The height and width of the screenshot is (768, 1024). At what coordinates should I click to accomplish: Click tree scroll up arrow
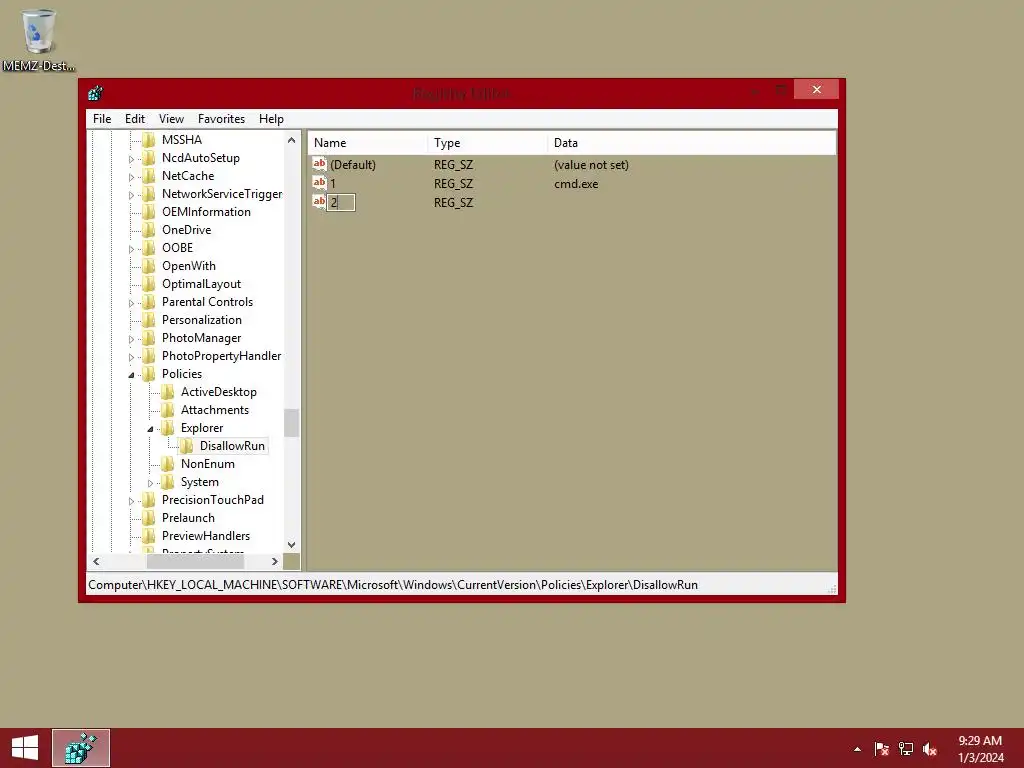click(291, 140)
